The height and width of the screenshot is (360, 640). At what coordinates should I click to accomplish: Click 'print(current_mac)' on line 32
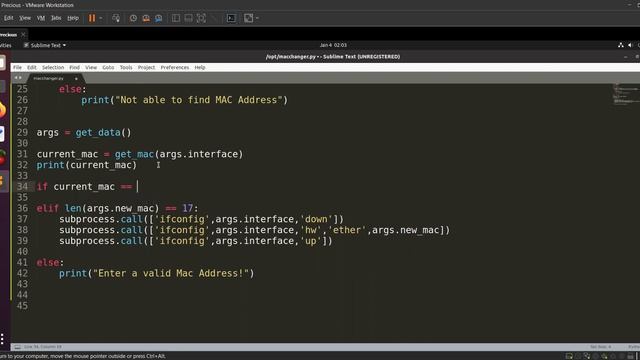click(x=87, y=165)
